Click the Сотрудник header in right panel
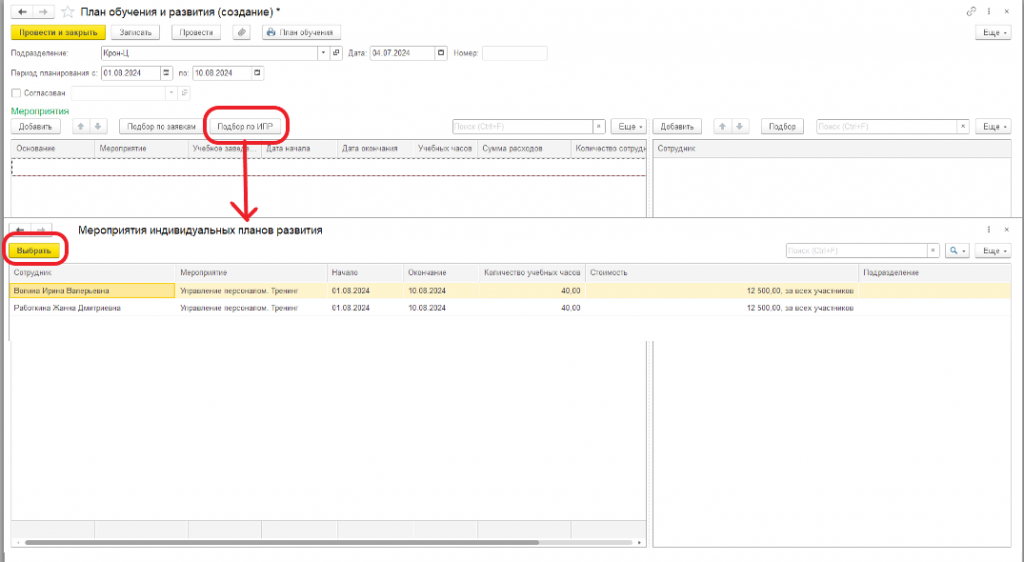This screenshot has height=562, width=1024. (832, 149)
